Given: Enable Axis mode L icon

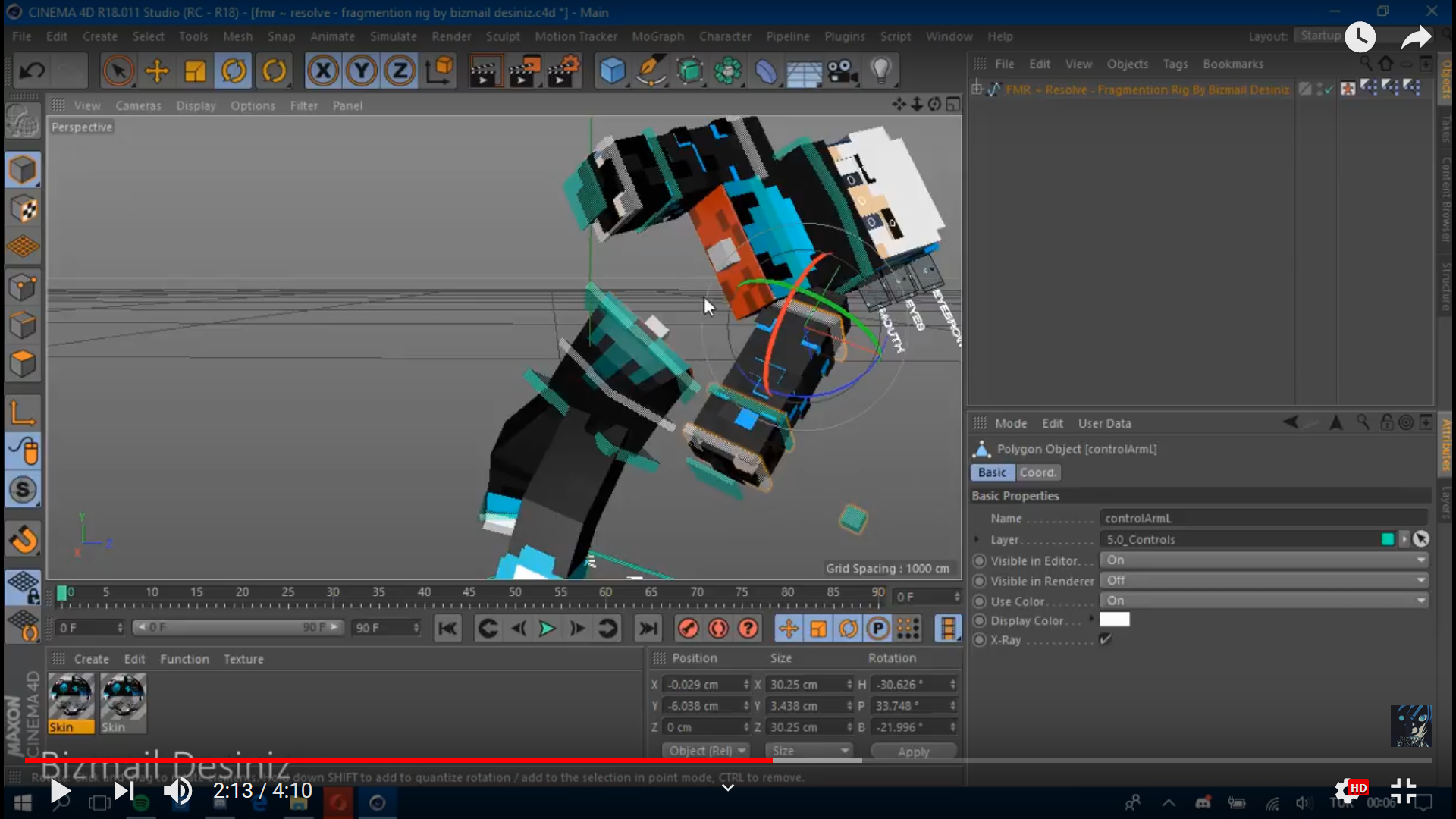Looking at the screenshot, I should click(x=23, y=413).
